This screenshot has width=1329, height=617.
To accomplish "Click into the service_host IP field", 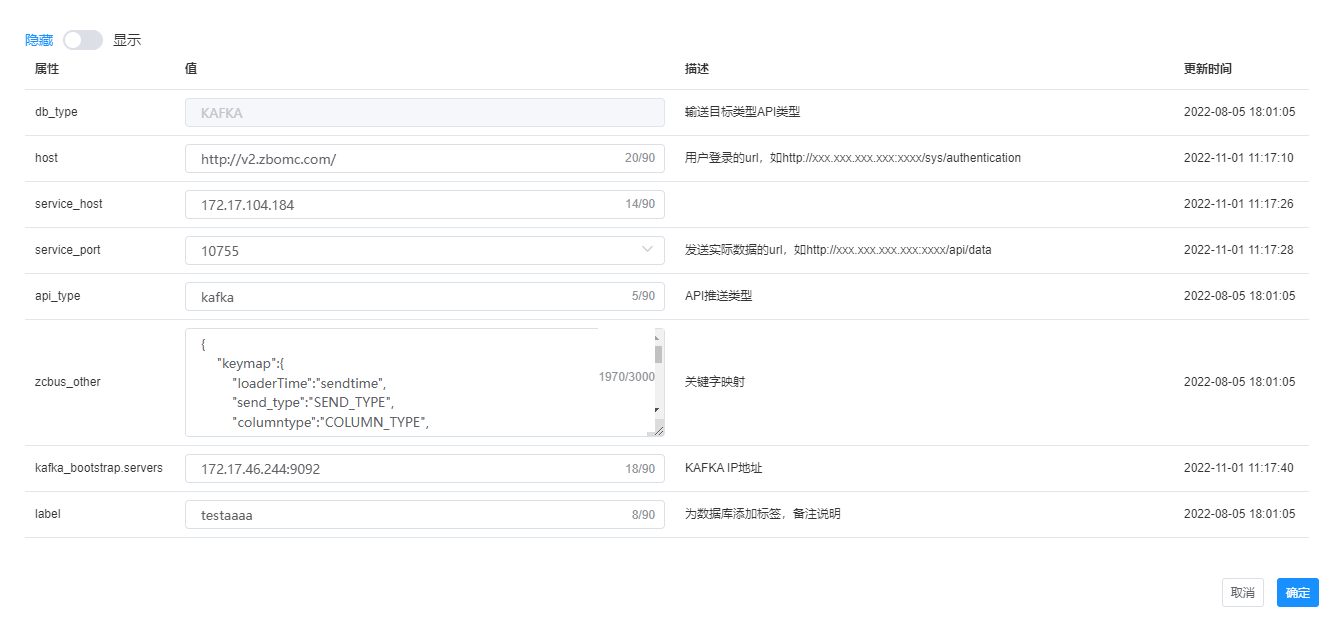I will point(400,205).
